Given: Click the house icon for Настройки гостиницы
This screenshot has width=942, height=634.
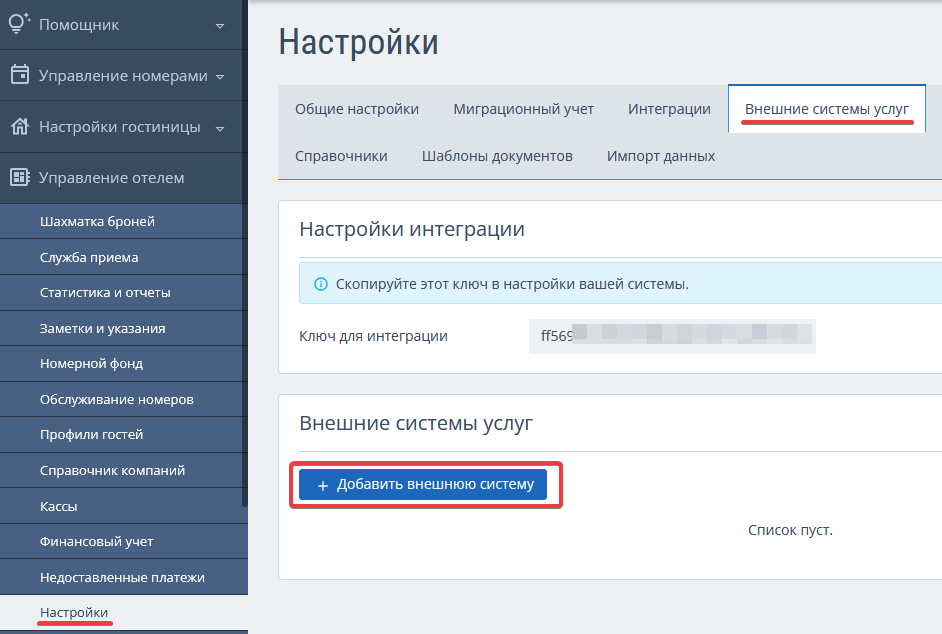Looking at the screenshot, I should [19, 127].
